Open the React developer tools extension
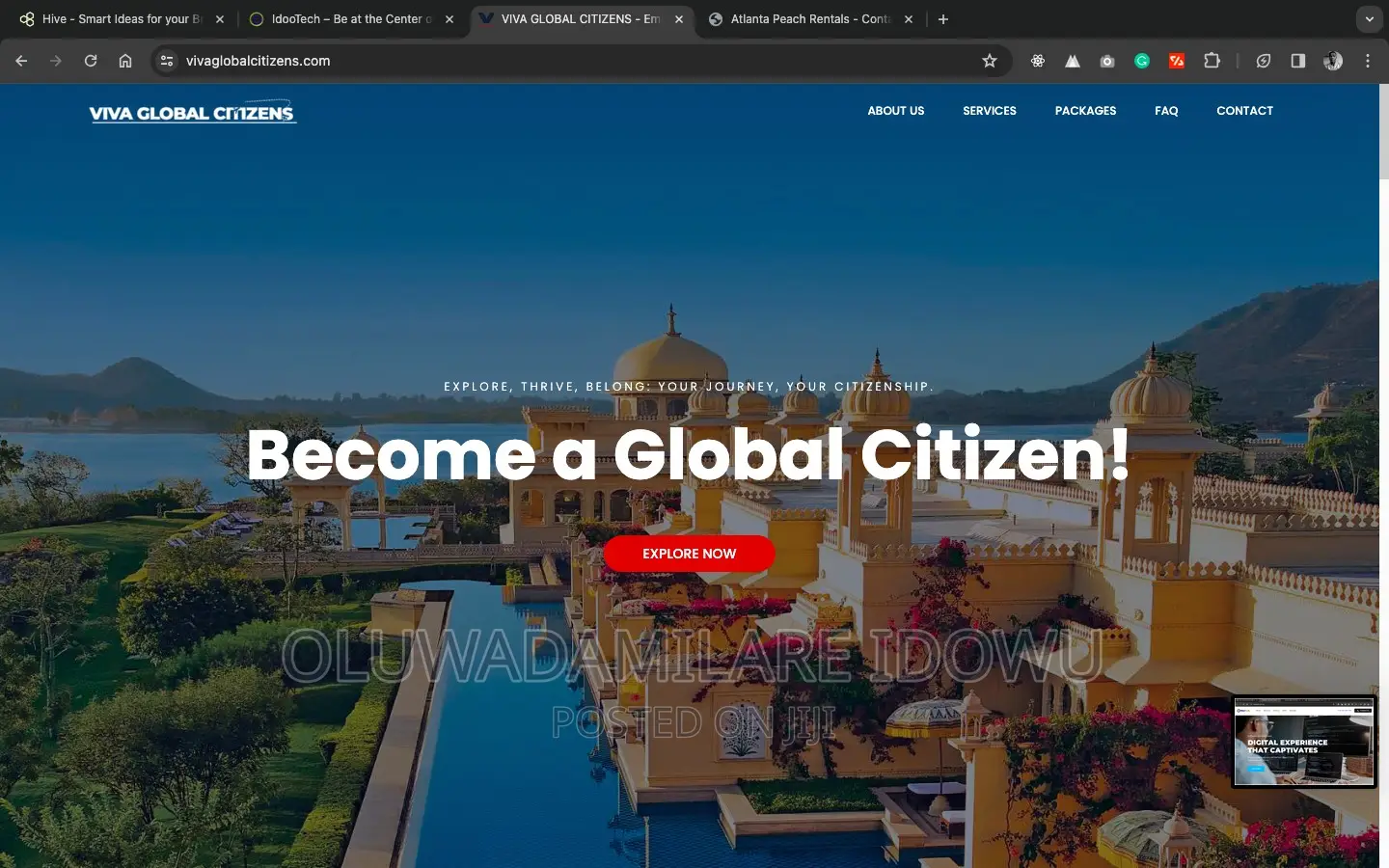This screenshot has width=1389, height=868. (x=1038, y=61)
